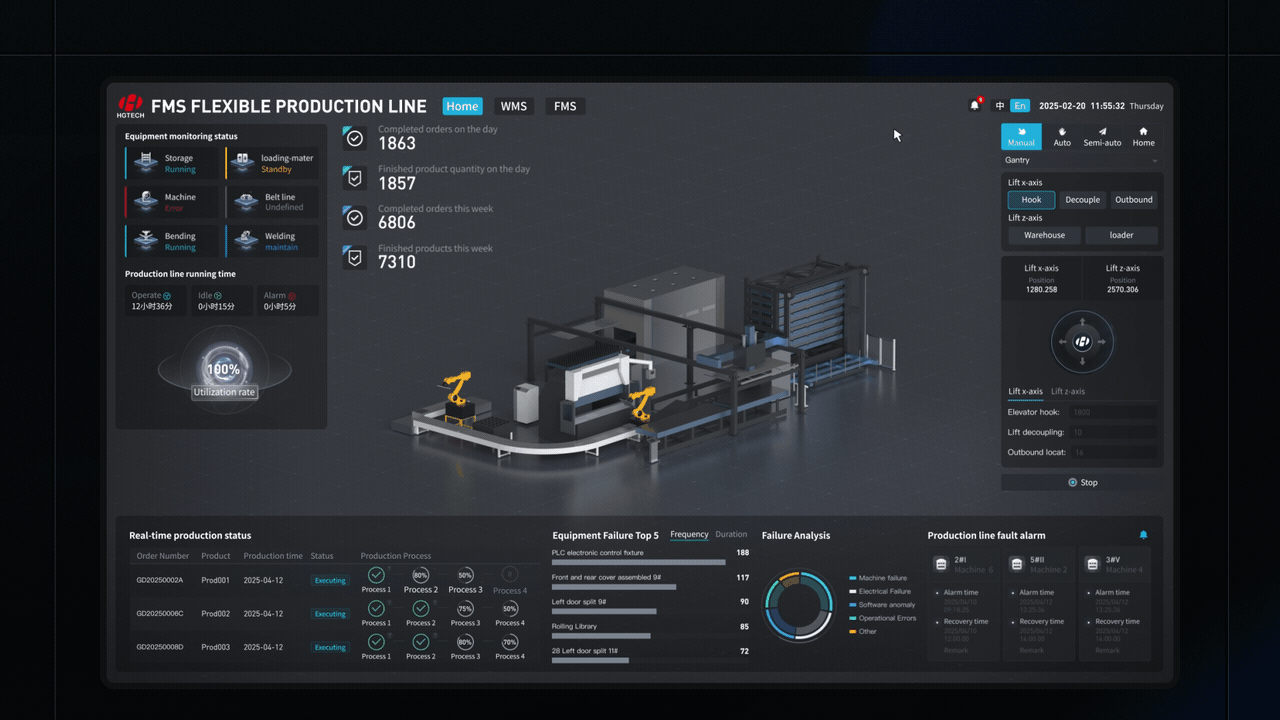Image resolution: width=1280 pixels, height=720 pixels.
Task: Click the Completed orders this week icon
Action: [354, 217]
